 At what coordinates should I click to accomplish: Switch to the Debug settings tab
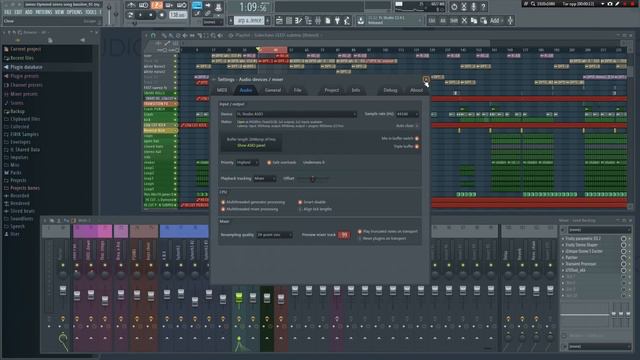[x=390, y=90]
